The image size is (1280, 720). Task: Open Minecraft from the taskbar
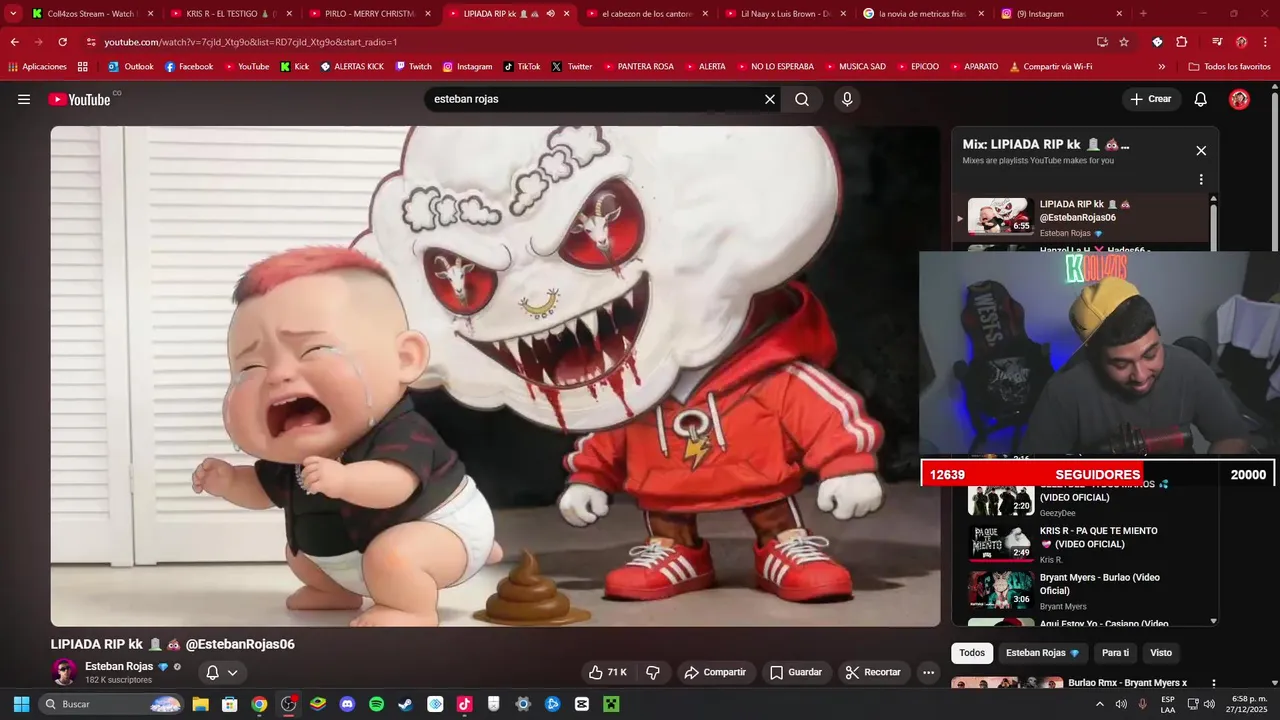click(610, 704)
